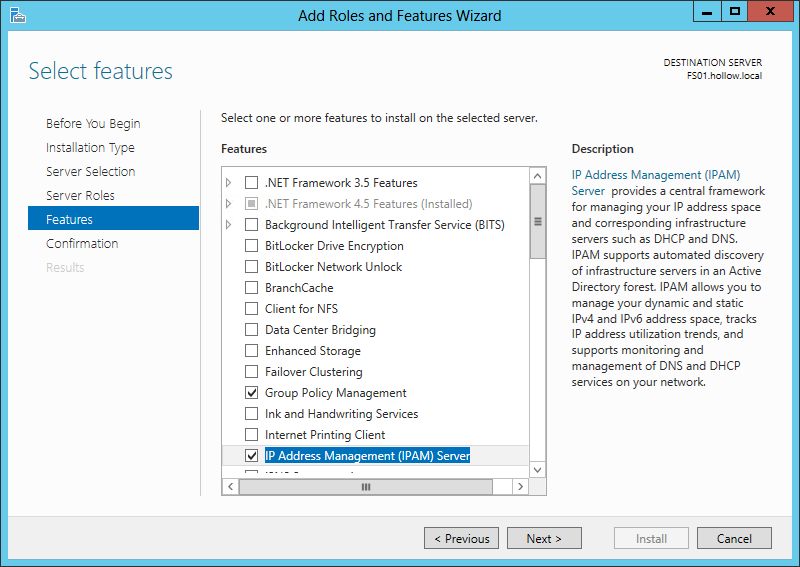Open the Confirmation wizard page
800x567 pixels.
click(x=82, y=244)
